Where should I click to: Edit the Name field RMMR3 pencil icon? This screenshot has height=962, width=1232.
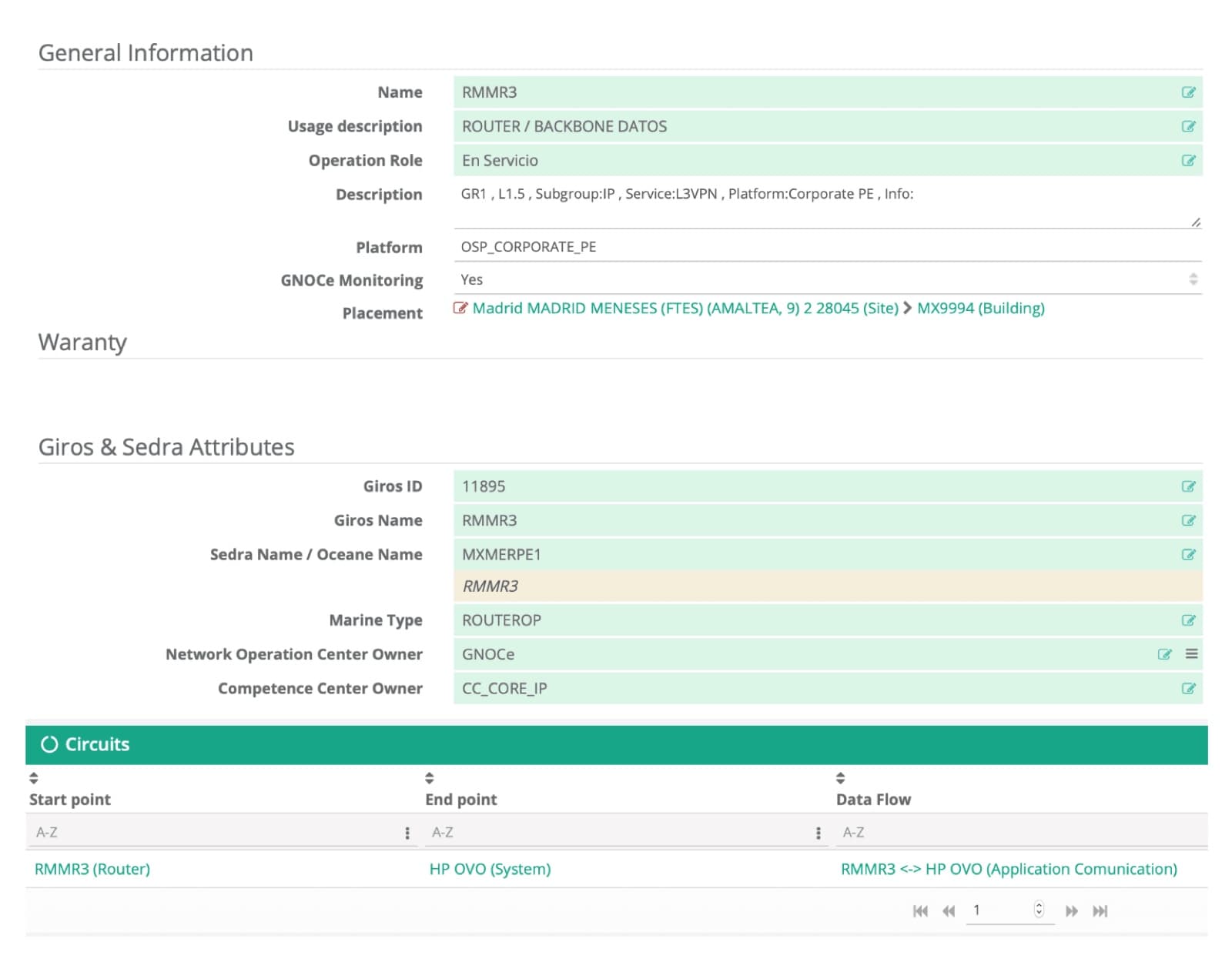click(x=1188, y=92)
